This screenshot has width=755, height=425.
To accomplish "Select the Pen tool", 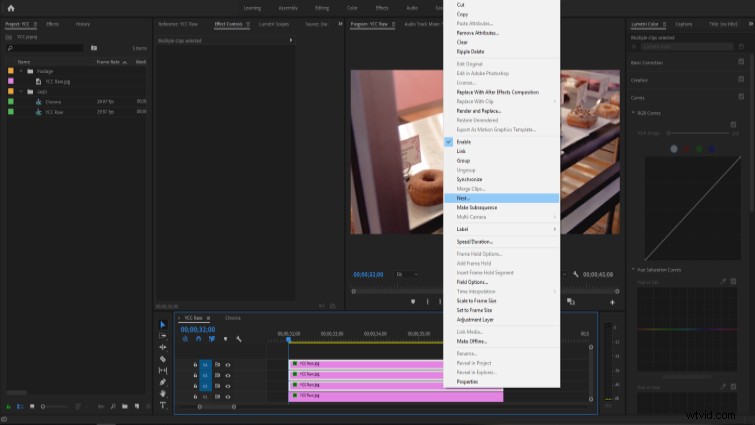I will click(163, 382).
